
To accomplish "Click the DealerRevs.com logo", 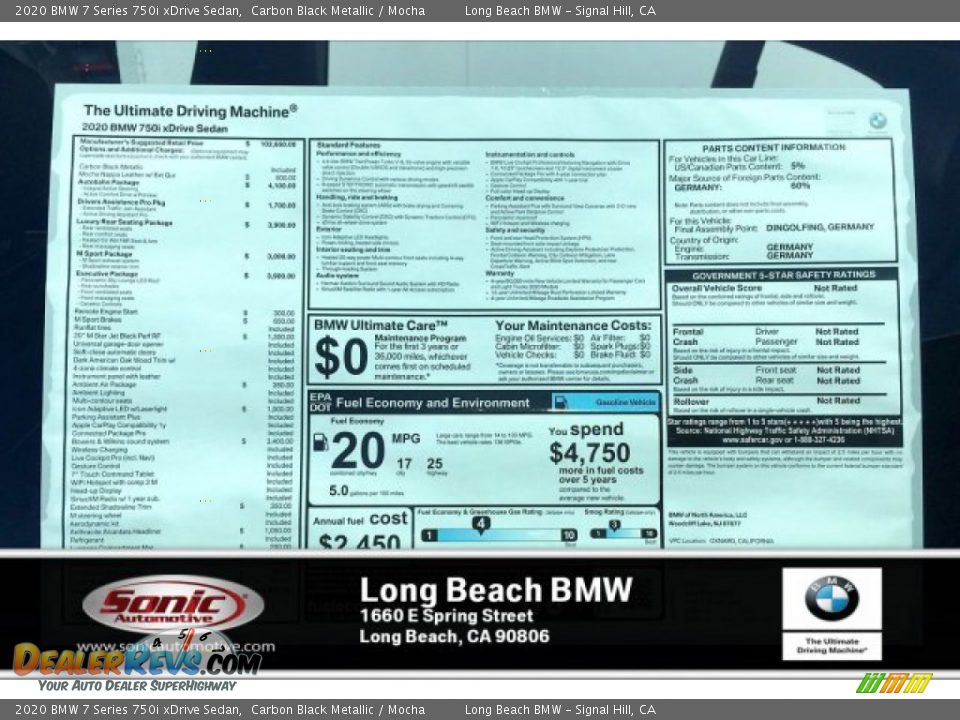I will [137, 658].
